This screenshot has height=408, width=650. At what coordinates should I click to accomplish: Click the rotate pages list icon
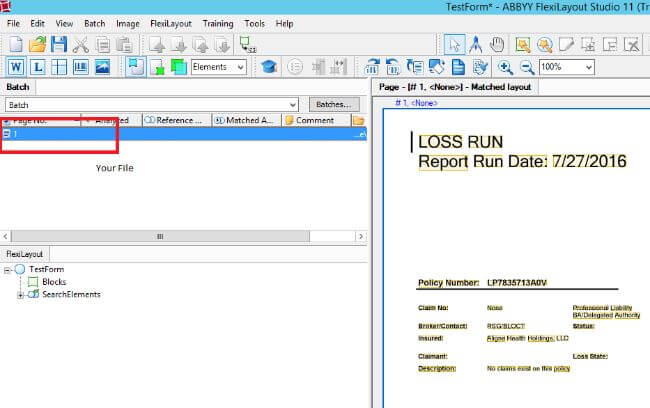tap(415, 67)
